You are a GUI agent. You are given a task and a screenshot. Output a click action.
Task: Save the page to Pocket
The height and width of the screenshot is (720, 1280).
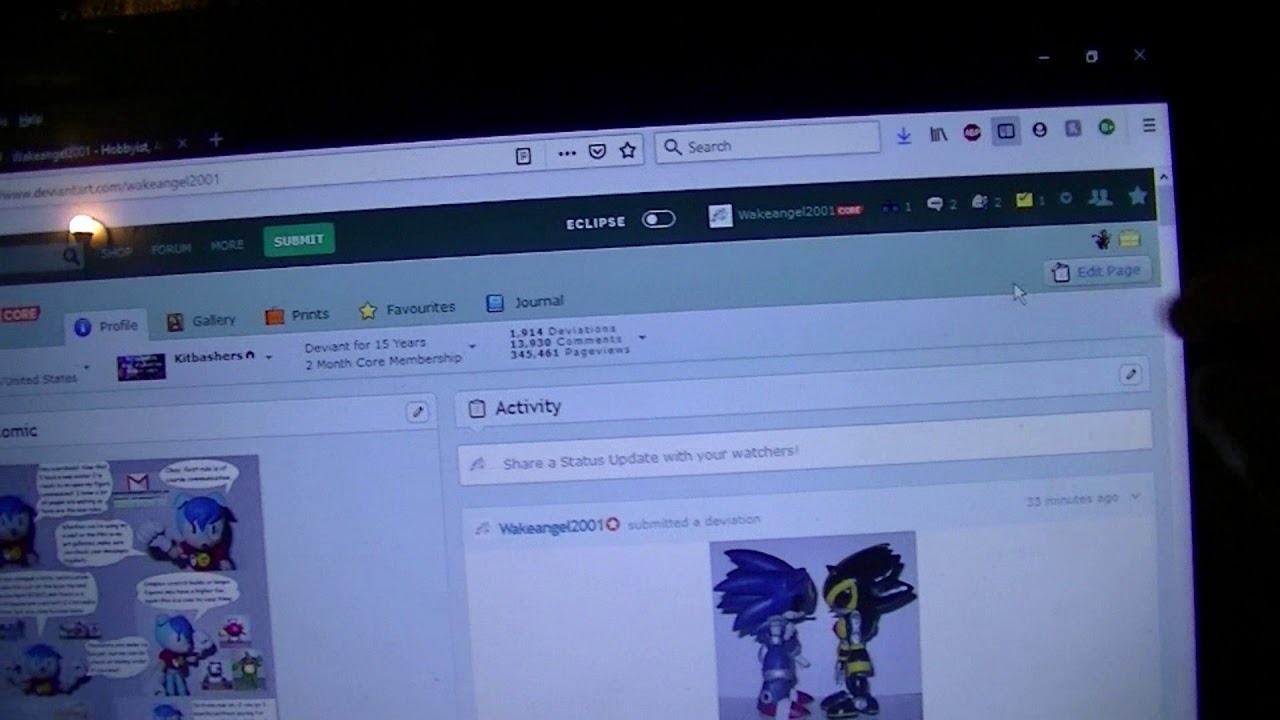pyautogui.click(x=597, y=152)
